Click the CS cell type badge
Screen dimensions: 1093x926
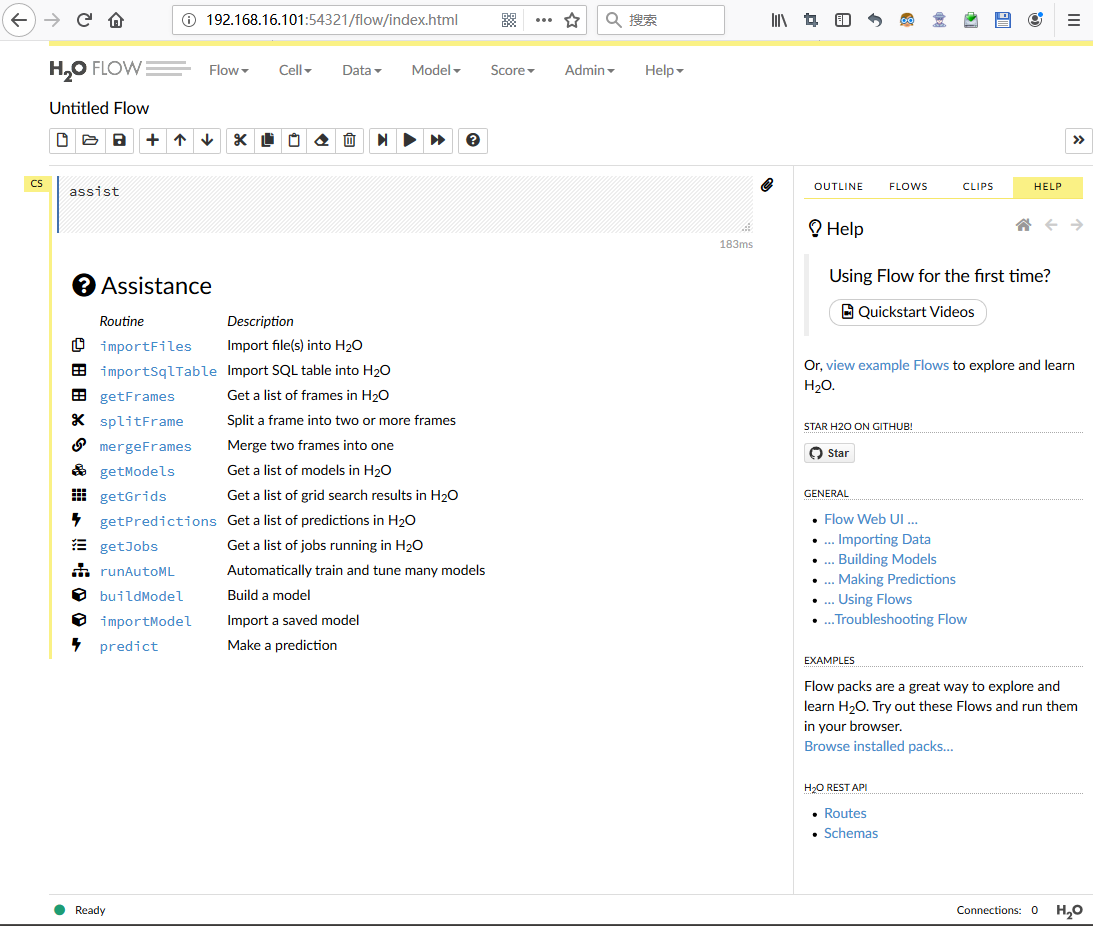click(x=36, y=183)
